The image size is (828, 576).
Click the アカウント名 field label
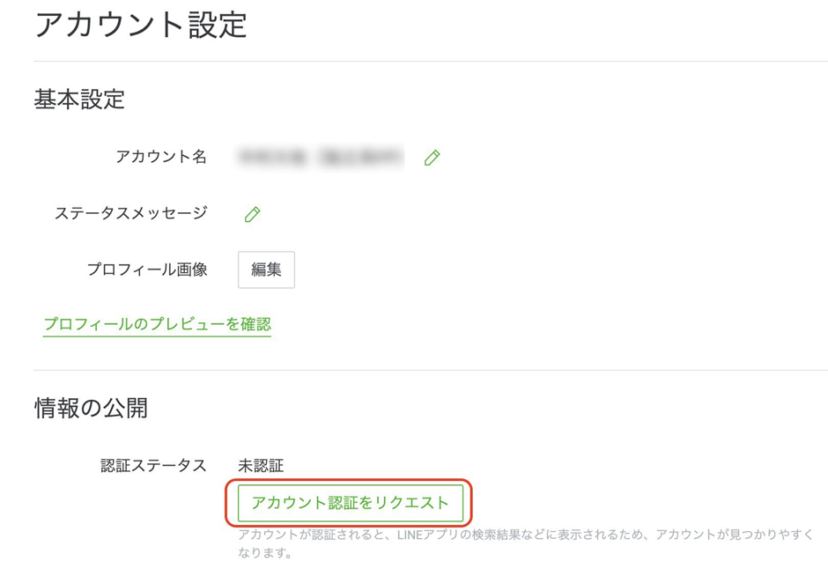[x=161, y=157]
